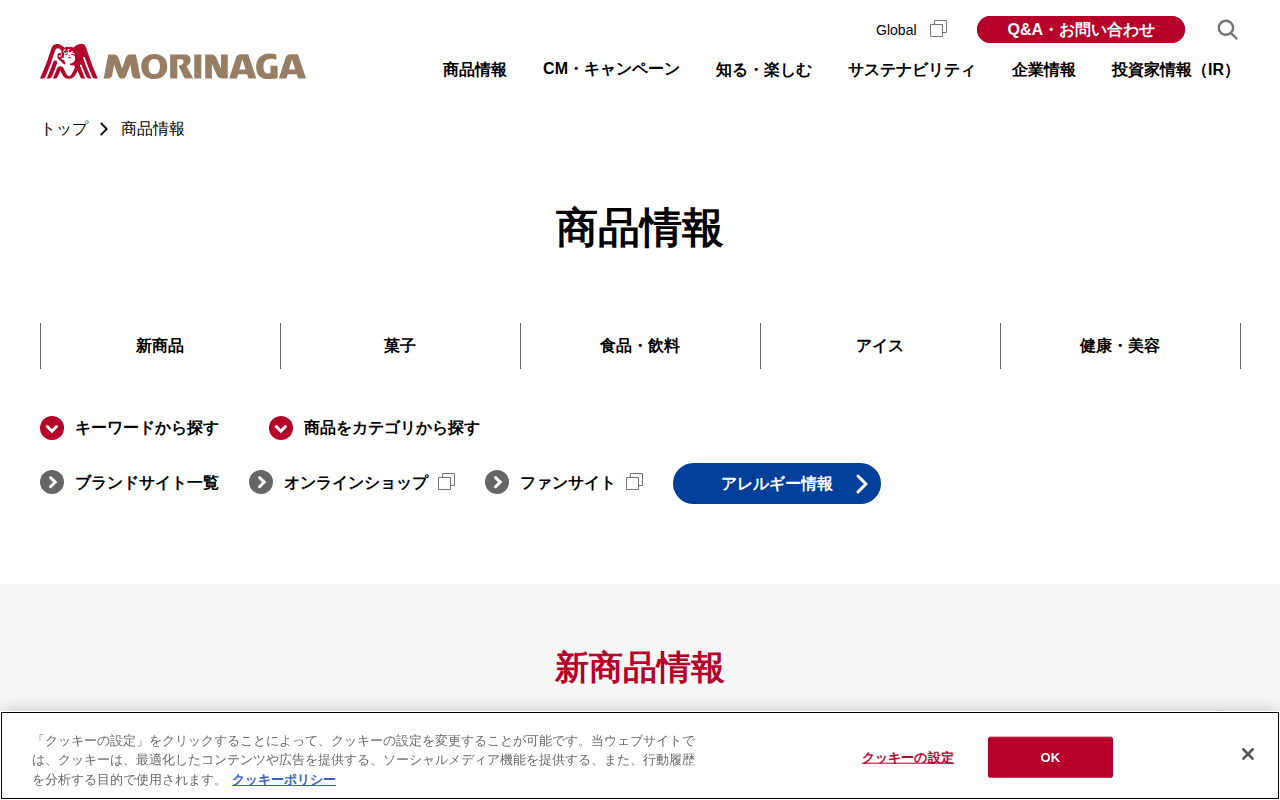
Task: Select the 食品・飲料 category tab
Action: (640, 346)
